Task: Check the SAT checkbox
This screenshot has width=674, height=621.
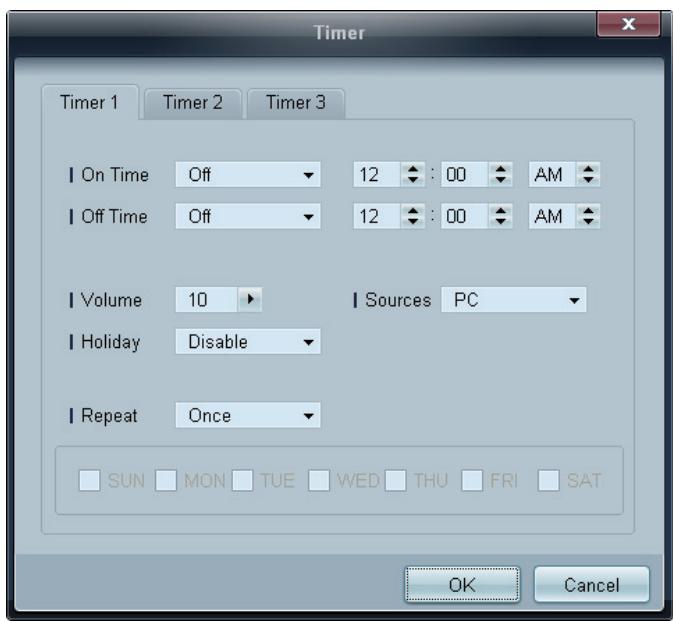Action: click(x=548, y=480)
